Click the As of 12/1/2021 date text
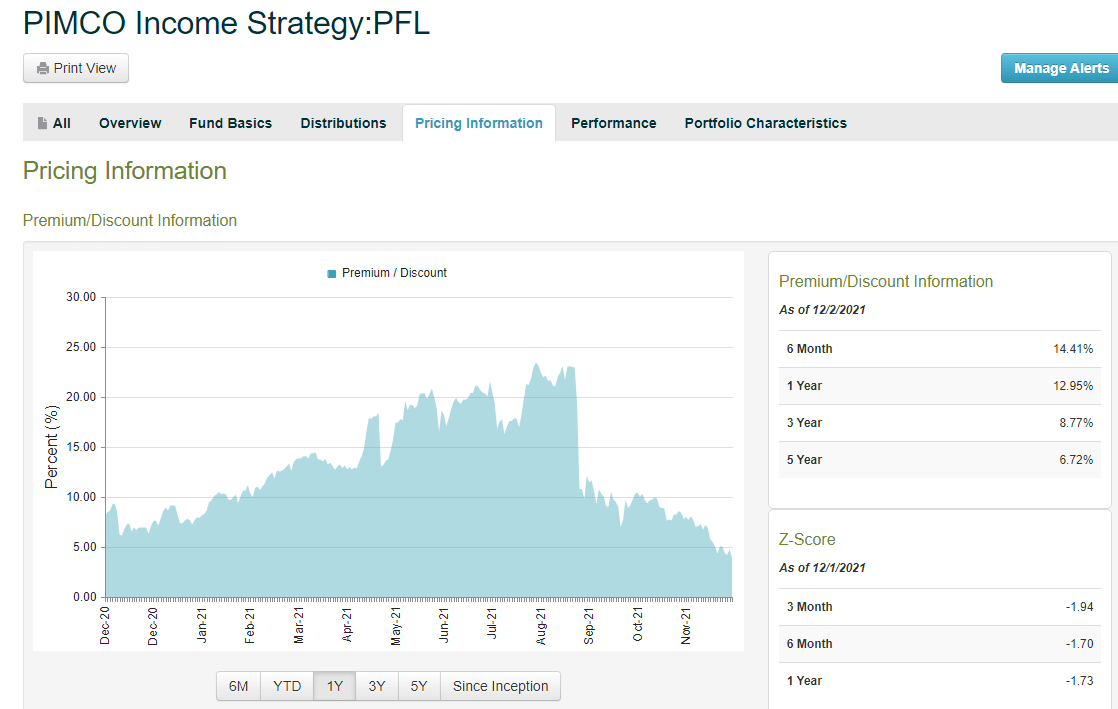Viewport: 1118px width, 709px height. (x=821, y=568)
